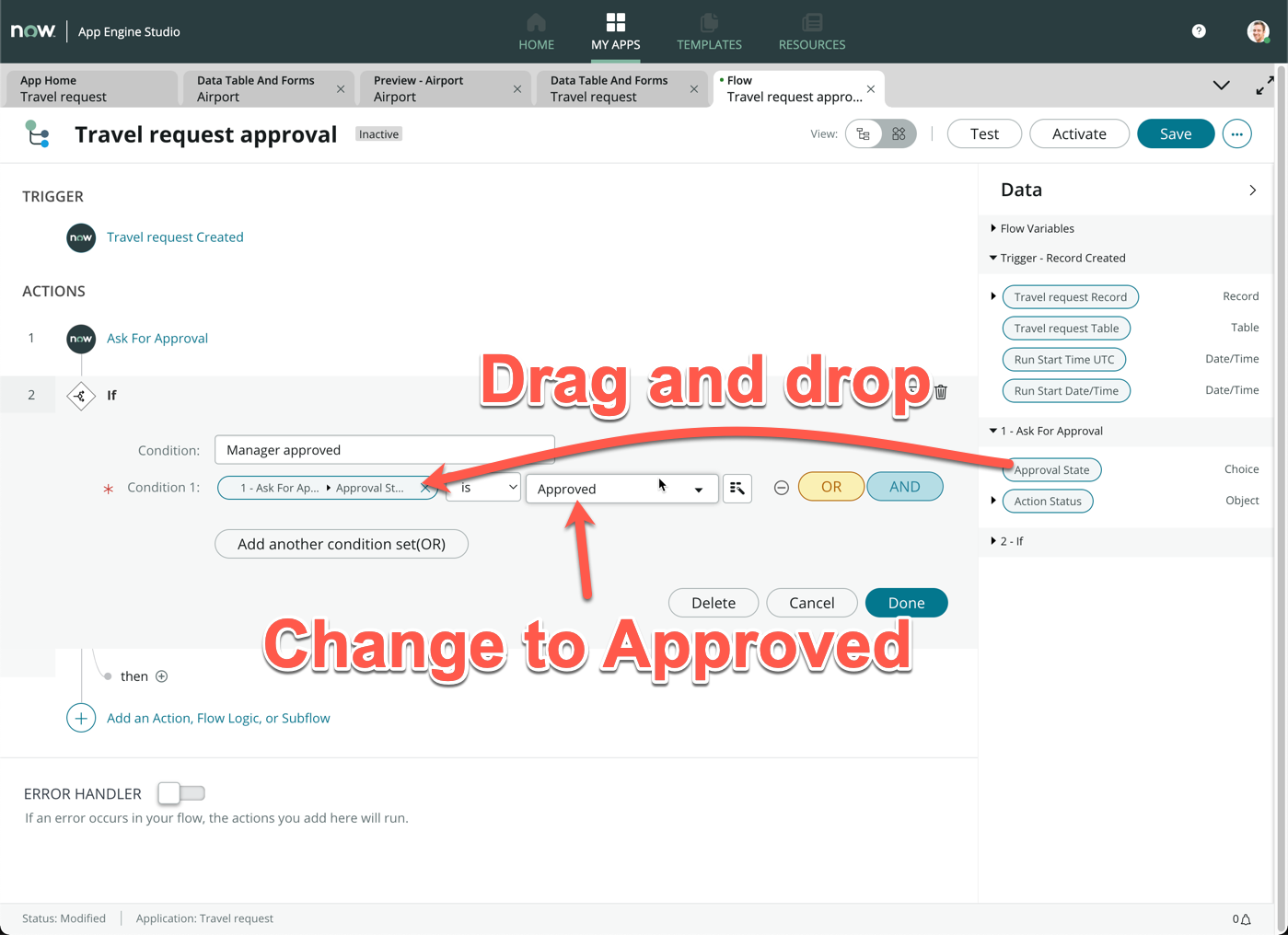Click 'Application: Travel request' in status bar
Viewport: 1288px width, 935px height.
(x=204, y=918)
